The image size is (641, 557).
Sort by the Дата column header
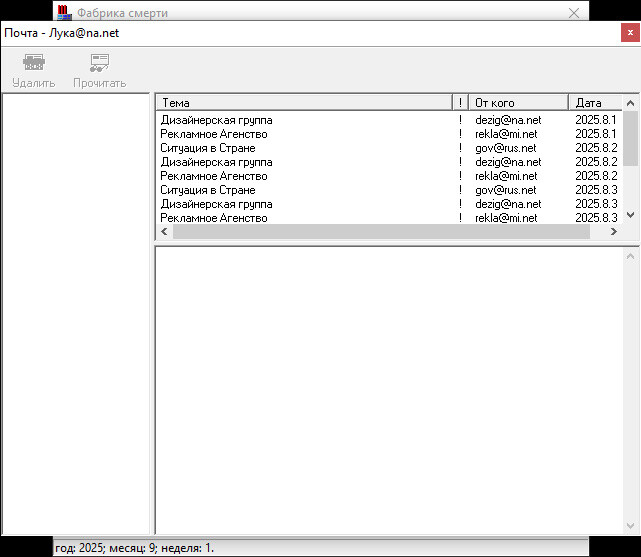(x=595, y=103)
